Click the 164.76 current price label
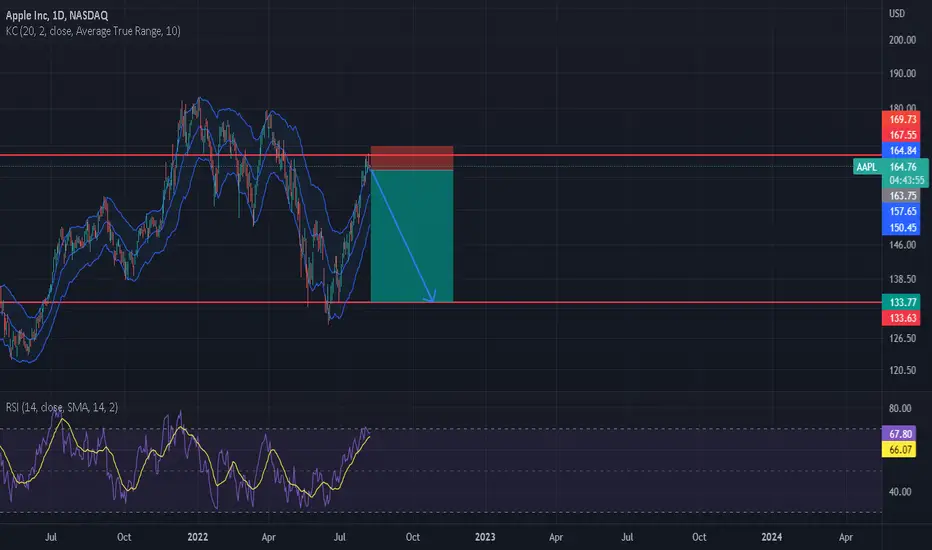932x550 pixels. 903,166
